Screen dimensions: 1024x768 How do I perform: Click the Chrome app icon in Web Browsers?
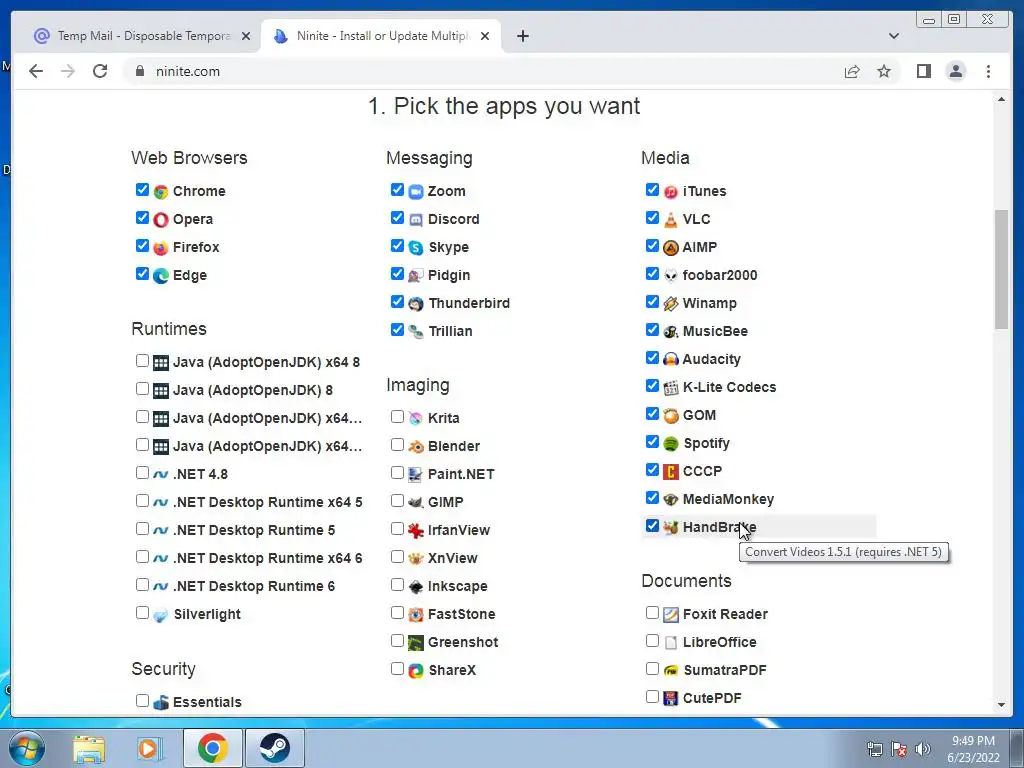(161, 191)
